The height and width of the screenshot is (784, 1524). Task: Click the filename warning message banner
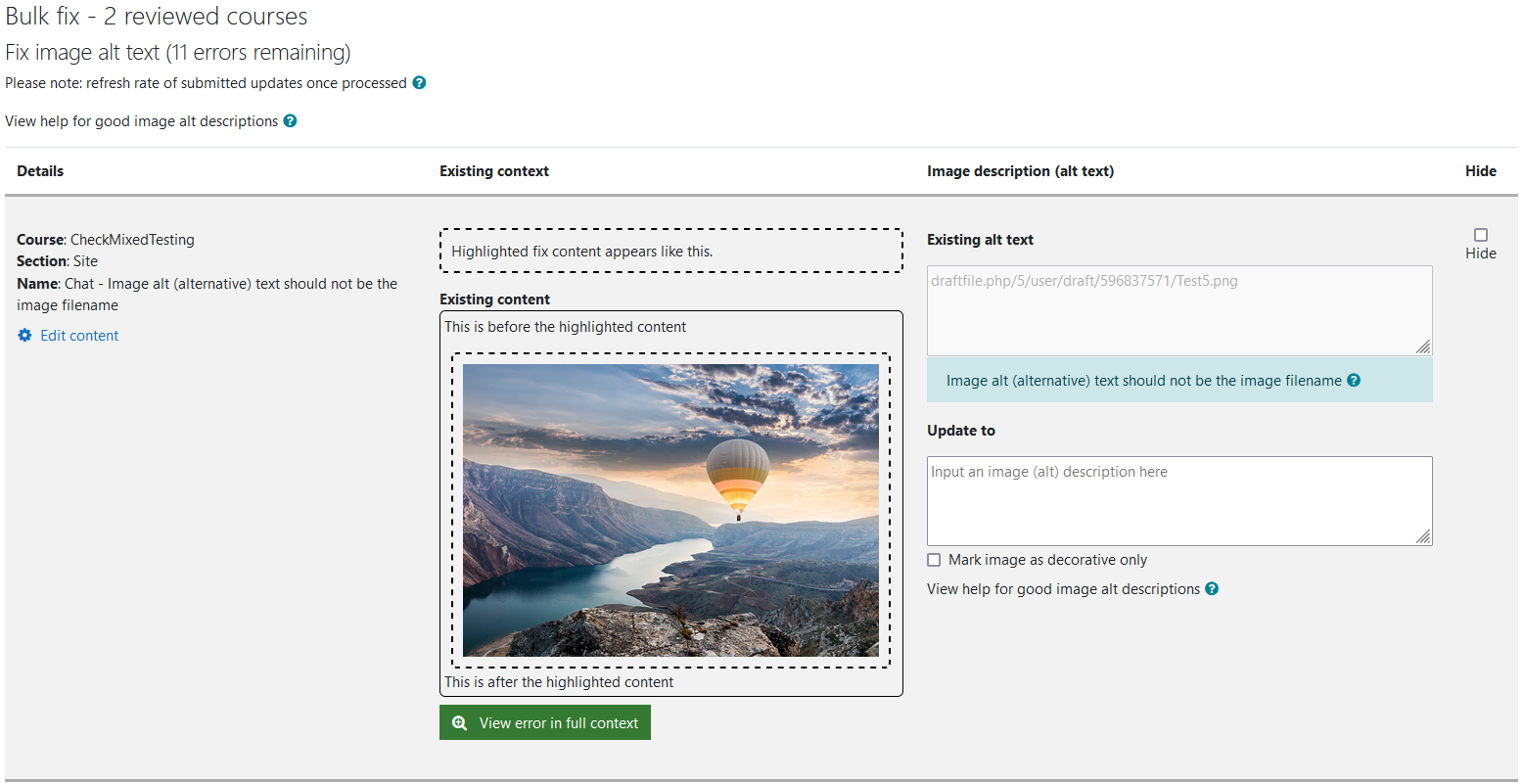[x=1179, y=380]
